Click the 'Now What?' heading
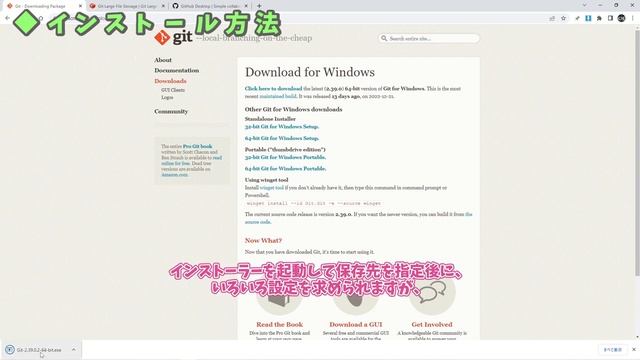The width and height of the screenshot is (640, 360). pos(263,240)
